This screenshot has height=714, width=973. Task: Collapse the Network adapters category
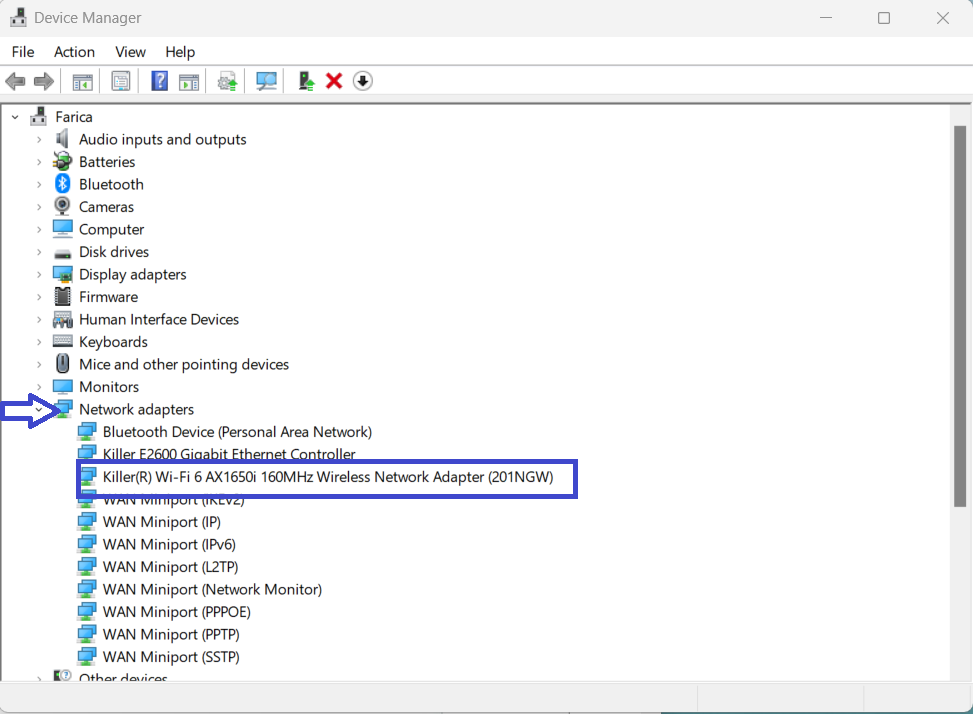tap(40, 409)
